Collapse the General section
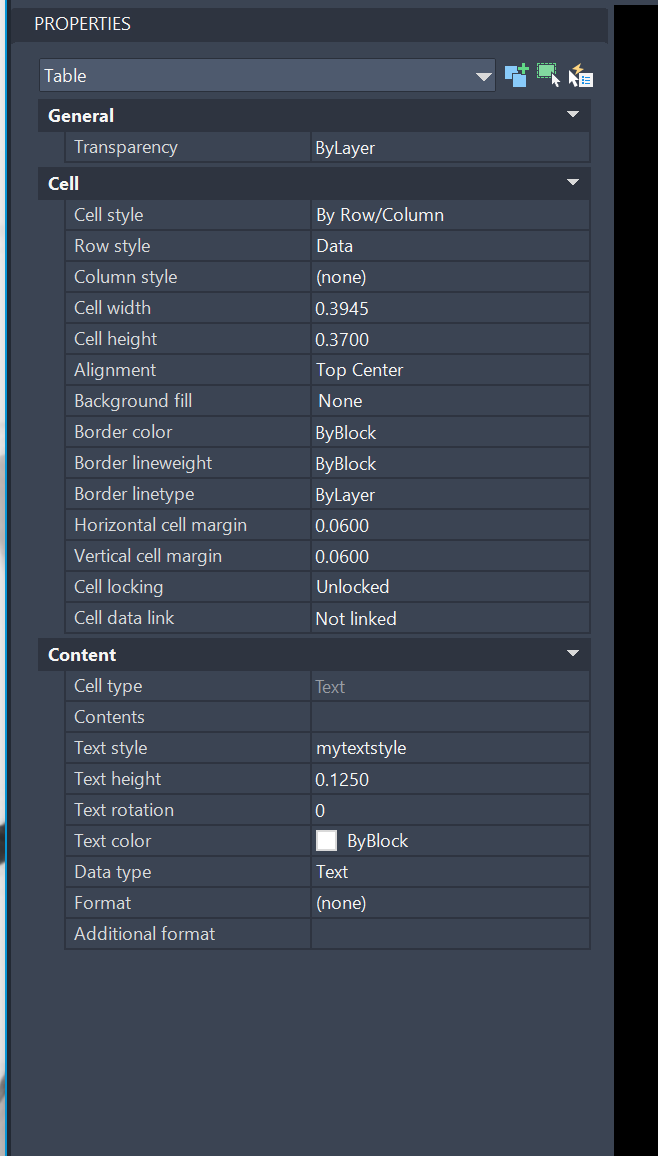 [x=573, y=115]
